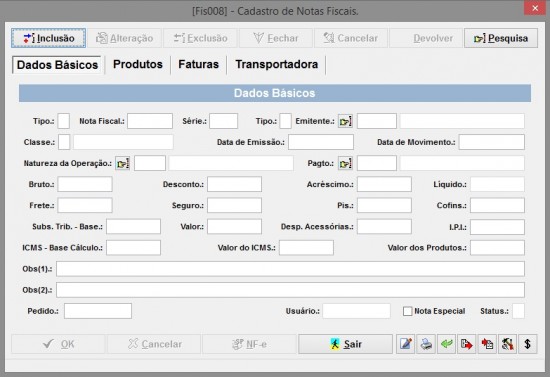550x377 pixels.
Task: Click the top toolbar Cancelar button
Action: (x=351, y=38)
